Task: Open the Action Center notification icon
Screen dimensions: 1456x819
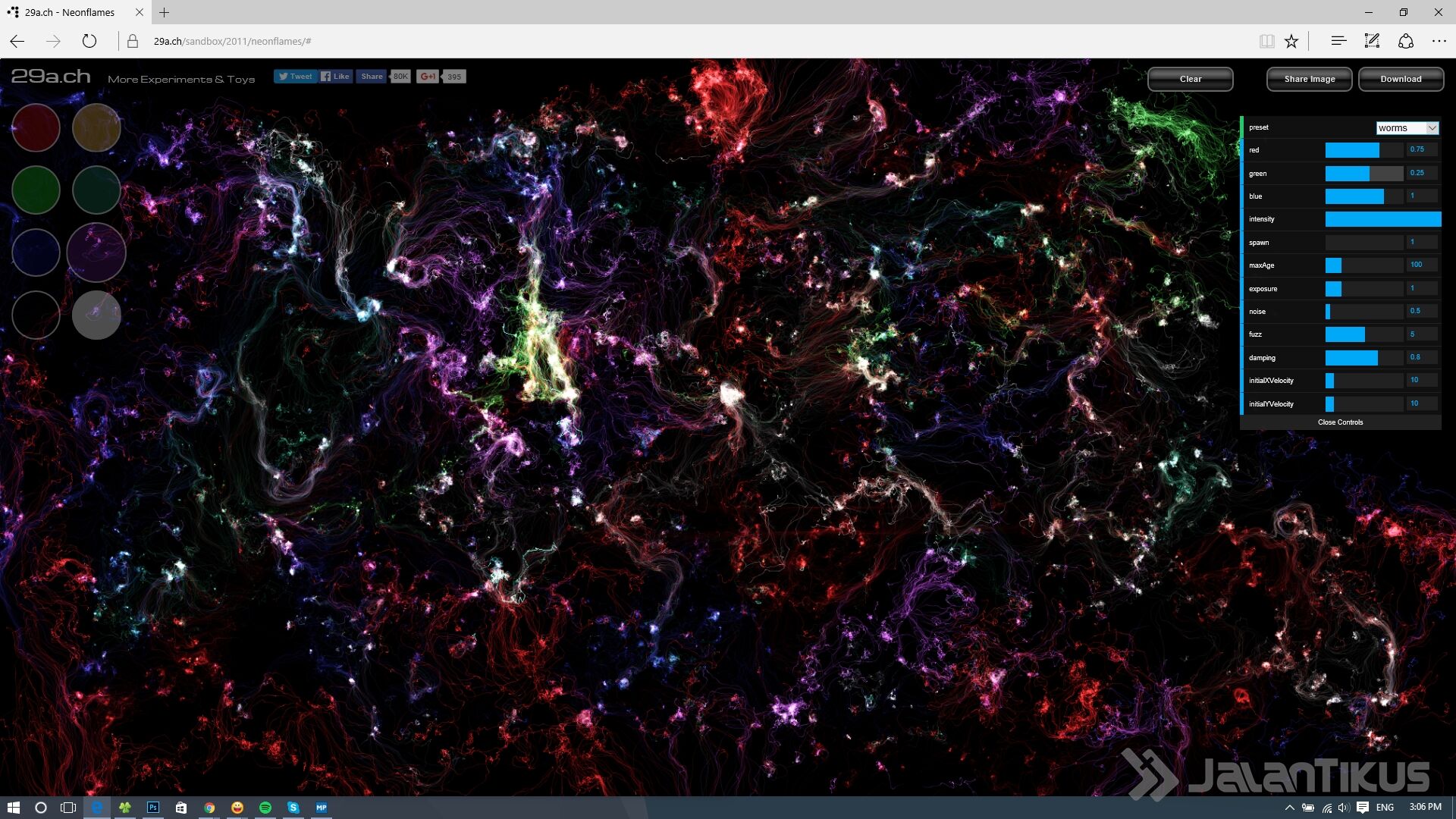Action: coord(1363,808)
